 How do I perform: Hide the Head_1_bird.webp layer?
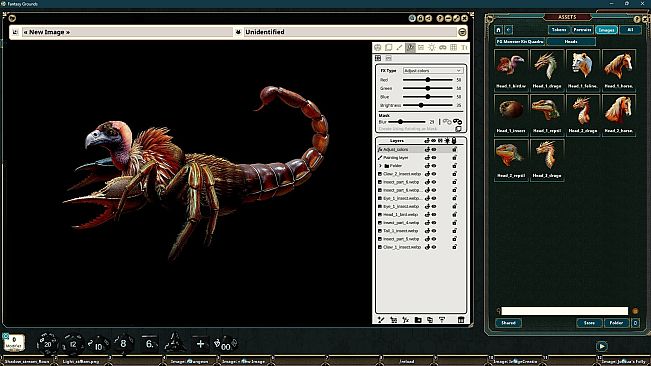[434, 215]
